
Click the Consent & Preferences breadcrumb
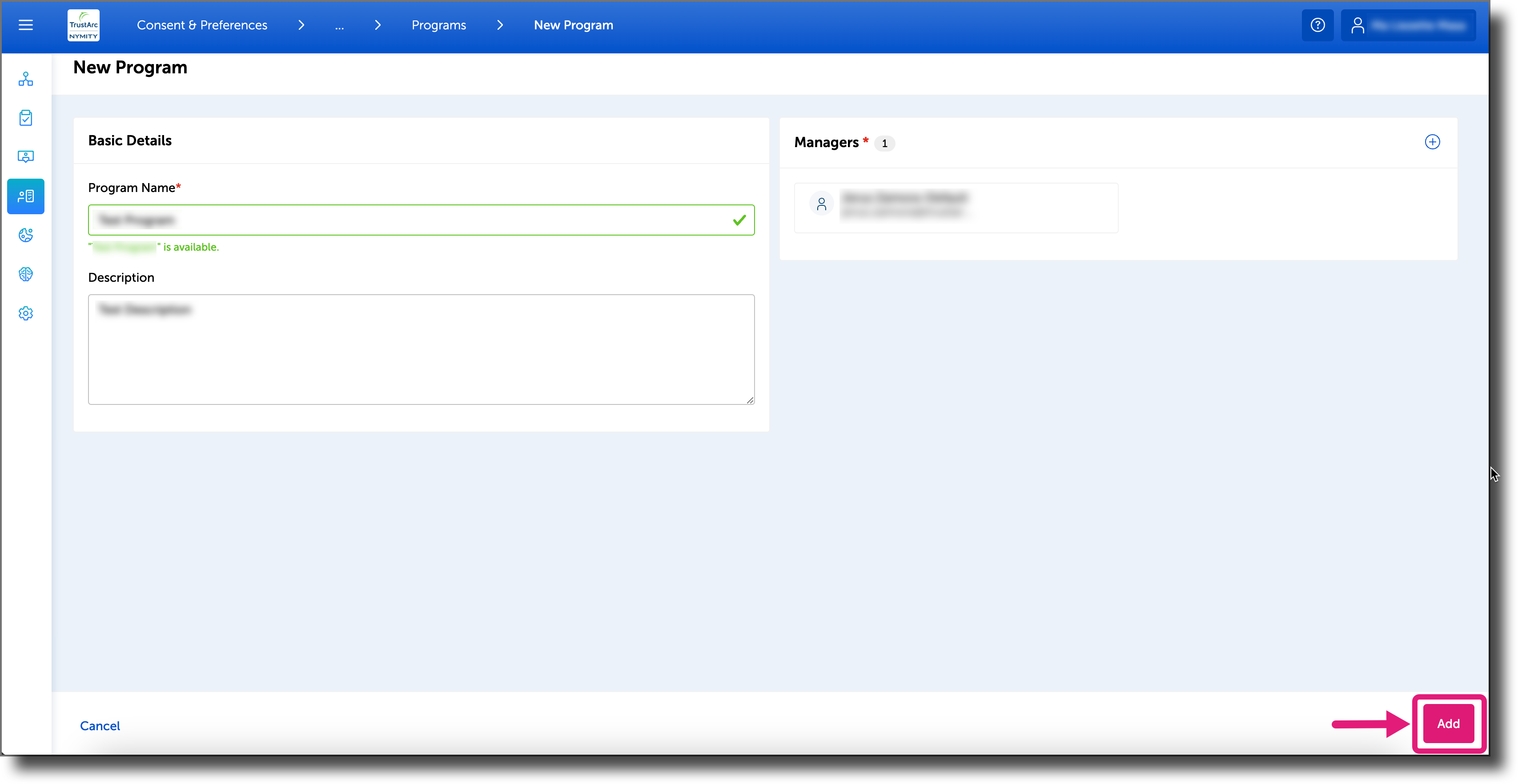[x=202, y=25]
